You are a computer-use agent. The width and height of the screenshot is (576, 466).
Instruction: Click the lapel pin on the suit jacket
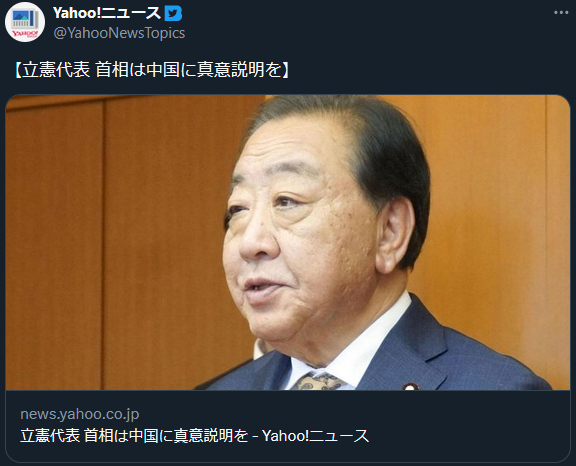point(410,387)
